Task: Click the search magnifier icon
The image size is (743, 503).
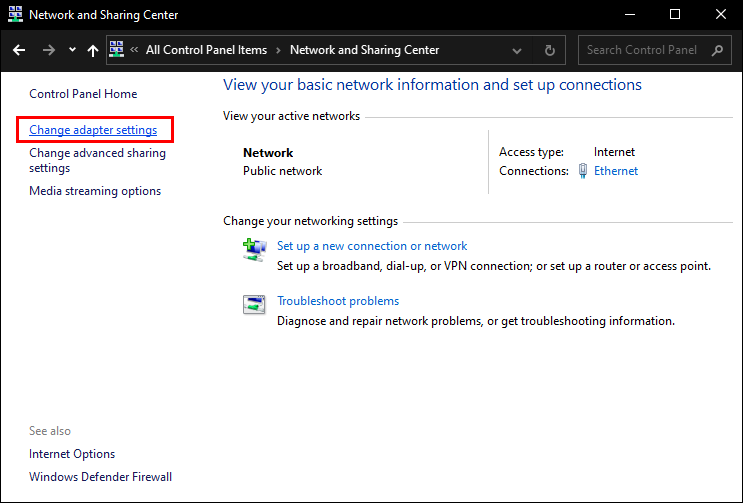Action: point(718,50)
